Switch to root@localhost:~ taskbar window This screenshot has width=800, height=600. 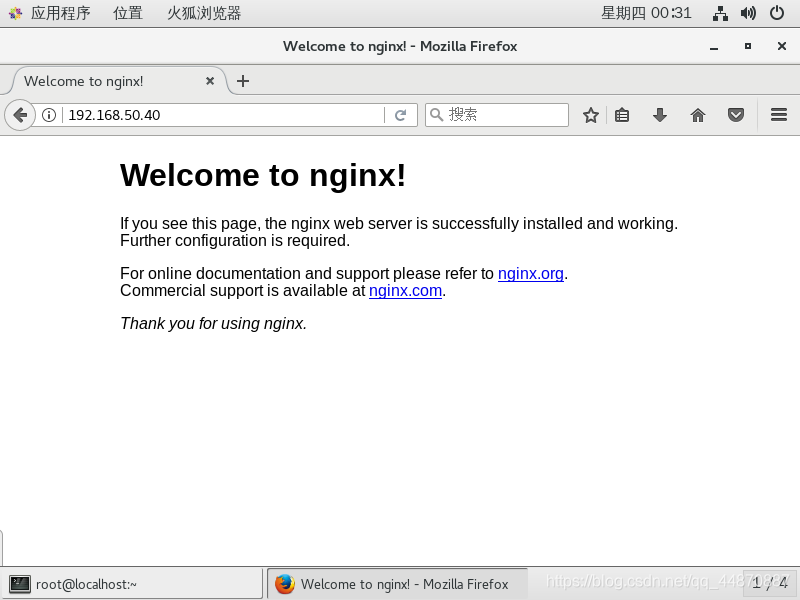tap(132, 584)
